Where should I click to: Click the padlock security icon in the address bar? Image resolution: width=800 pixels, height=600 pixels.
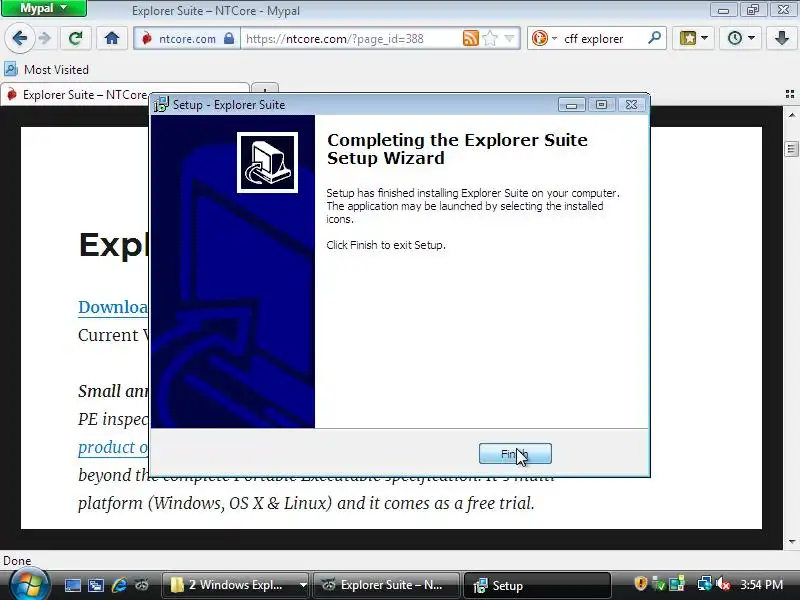coord(229,38)
